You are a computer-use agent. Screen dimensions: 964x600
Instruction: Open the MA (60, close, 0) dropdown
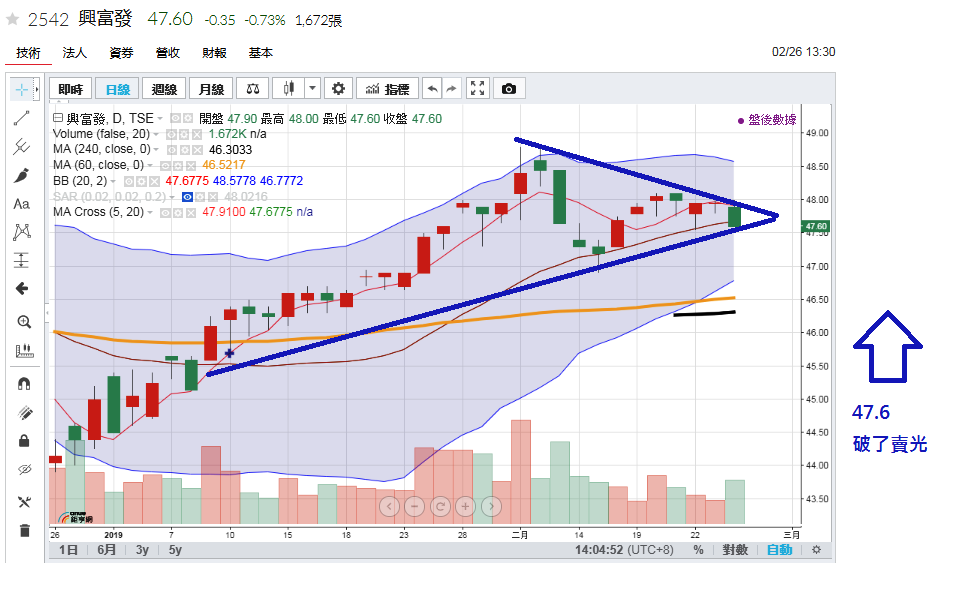(x=149, y=165)
